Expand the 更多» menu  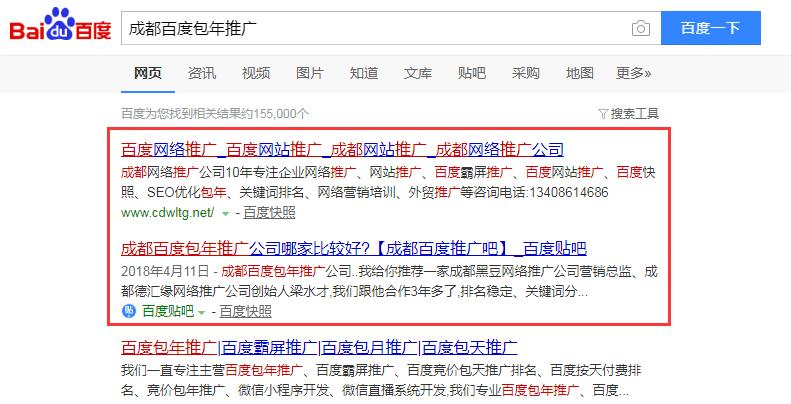[x=634, y=74]
